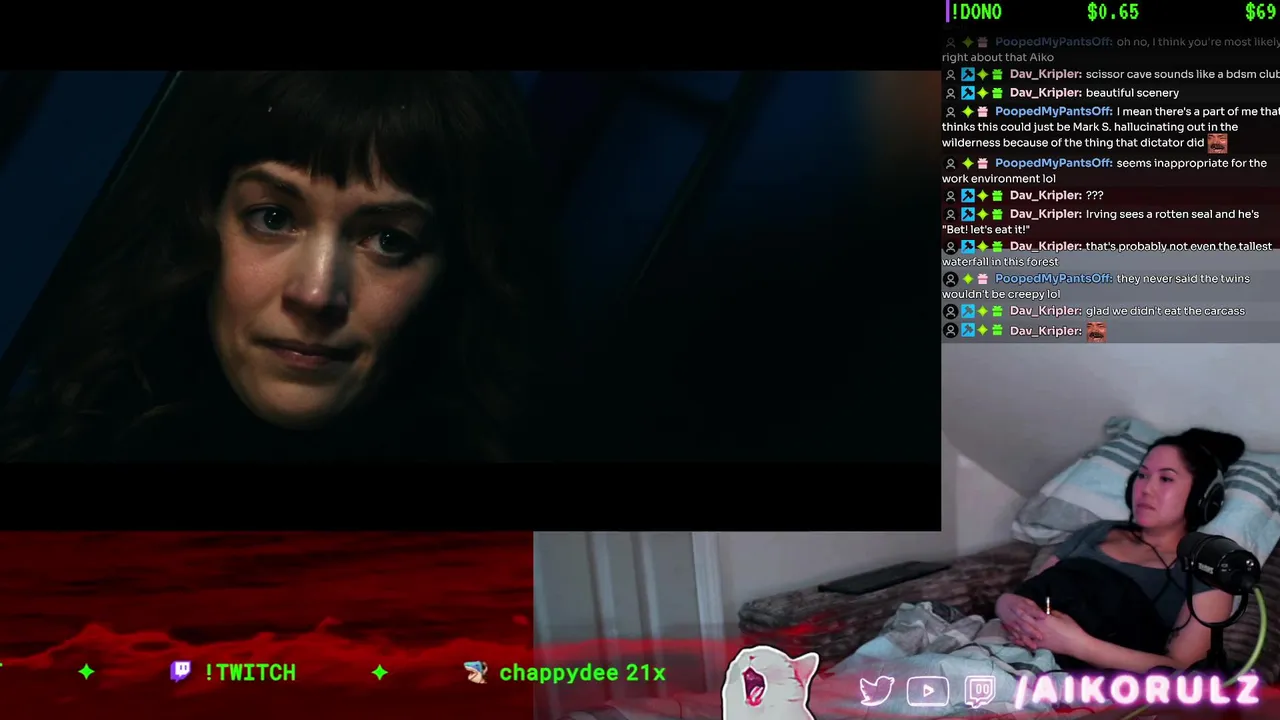Click the 'Bet! let's eat it!' chat line

pos(986,230)
